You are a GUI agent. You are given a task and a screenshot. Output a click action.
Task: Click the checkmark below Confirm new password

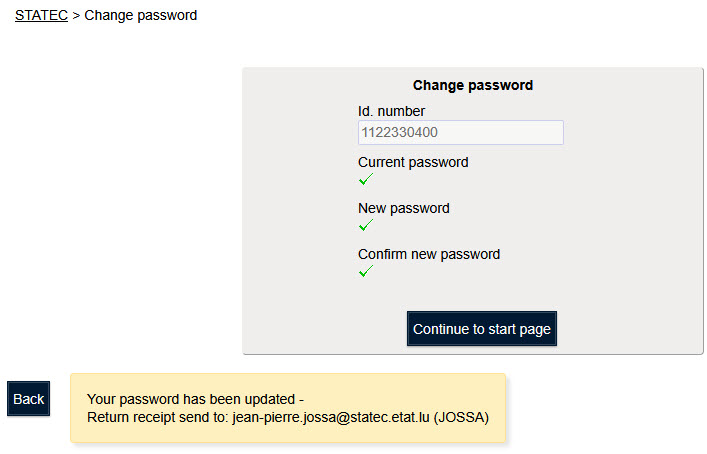tap(366, 272)
